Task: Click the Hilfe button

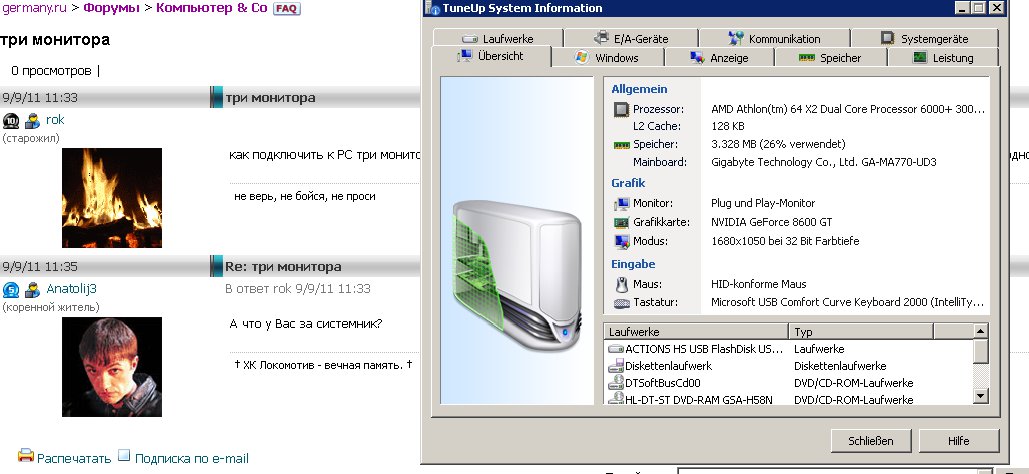Action: [958, 440]
